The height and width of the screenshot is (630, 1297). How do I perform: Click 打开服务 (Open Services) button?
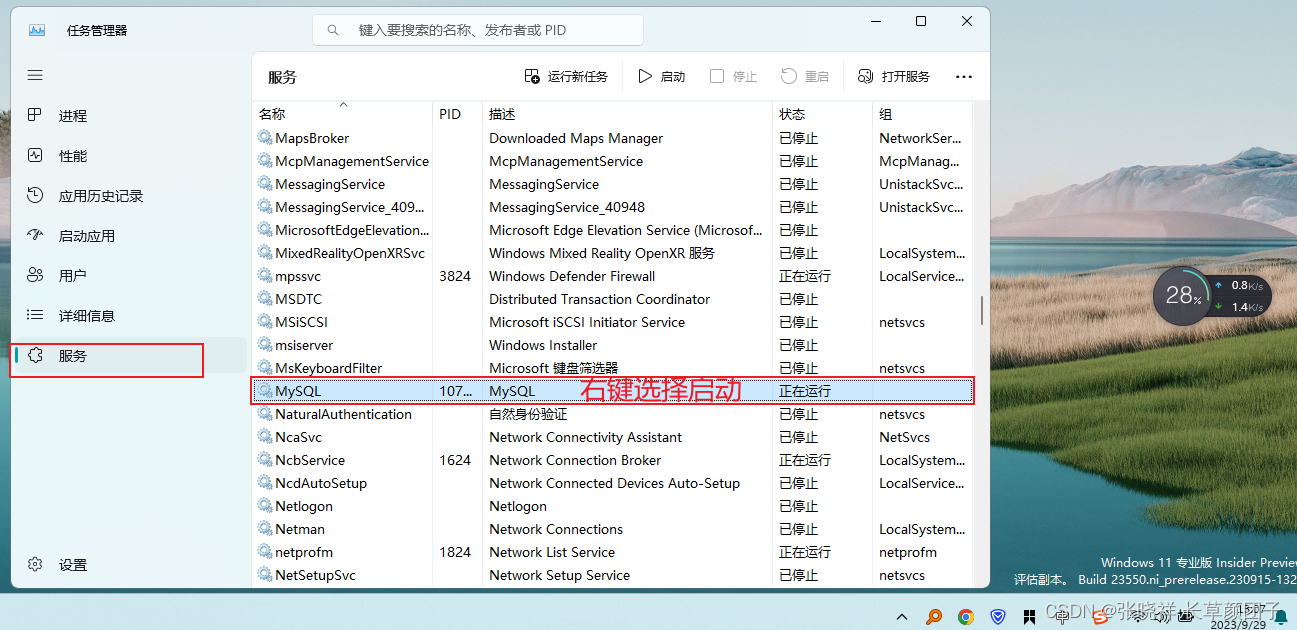(x=894, y=76)
